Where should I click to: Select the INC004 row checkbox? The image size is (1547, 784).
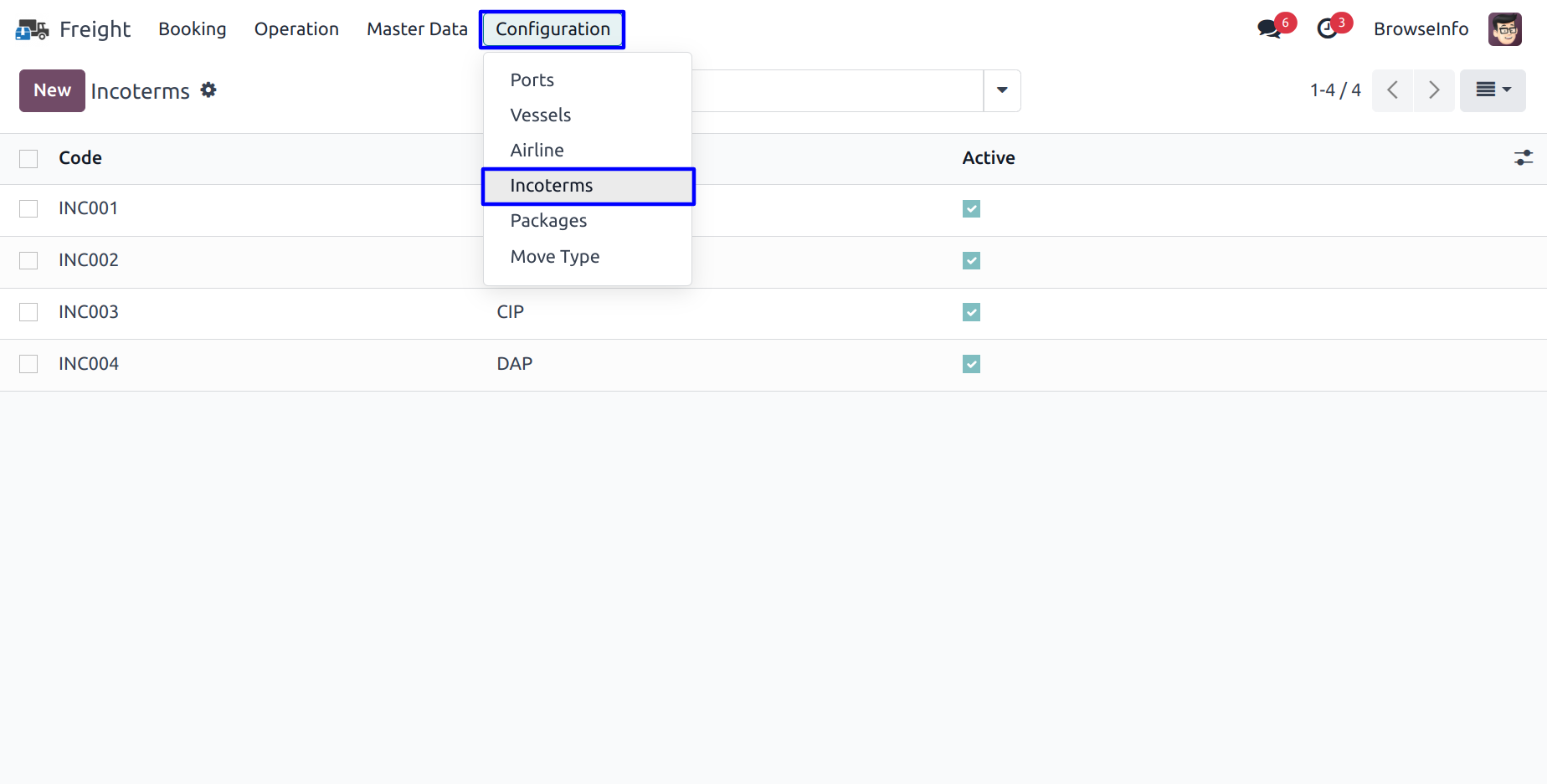[x=28, y=364]
